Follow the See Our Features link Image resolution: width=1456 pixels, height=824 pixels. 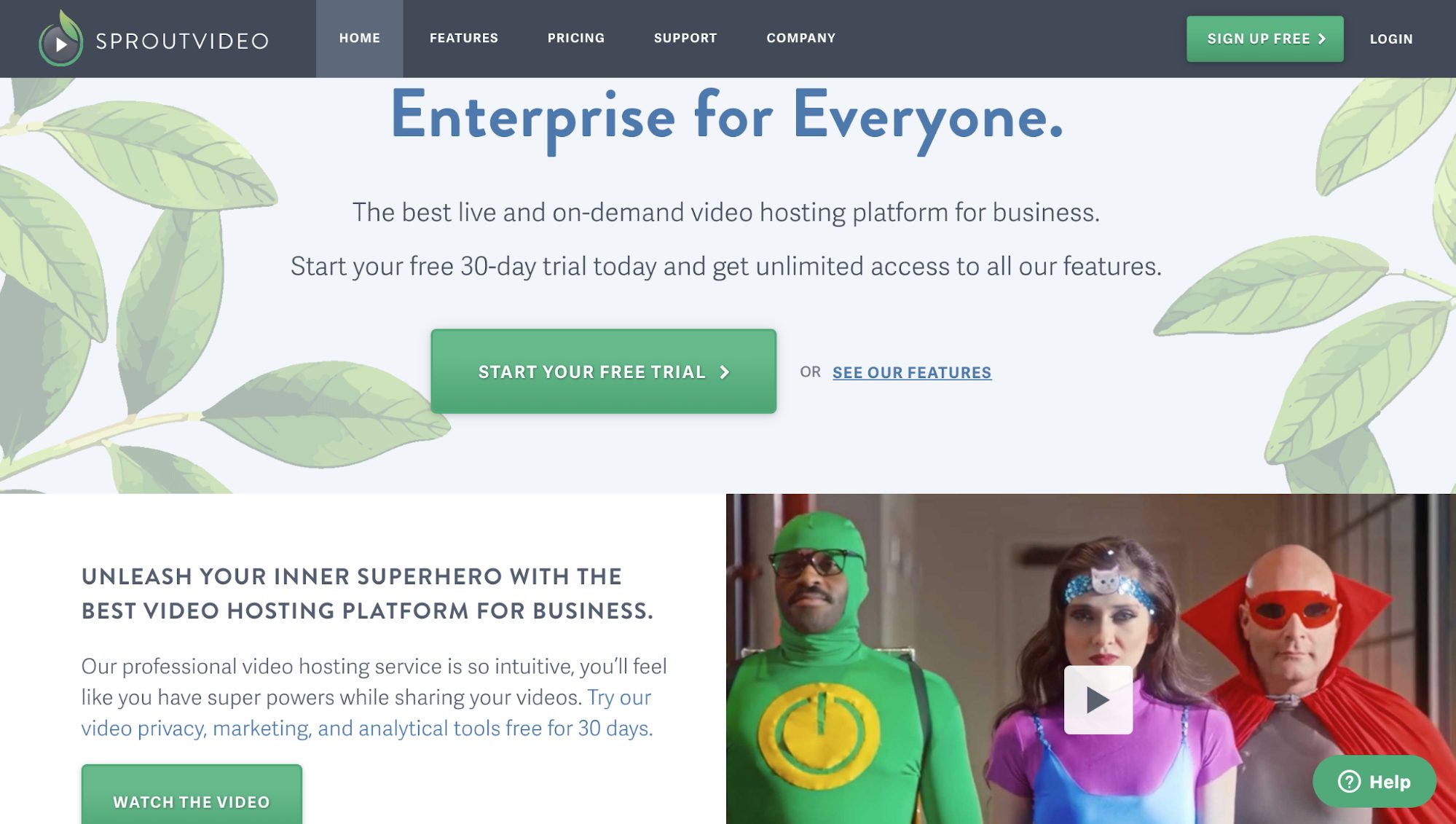pyautogui.click(x=912, y=372)
